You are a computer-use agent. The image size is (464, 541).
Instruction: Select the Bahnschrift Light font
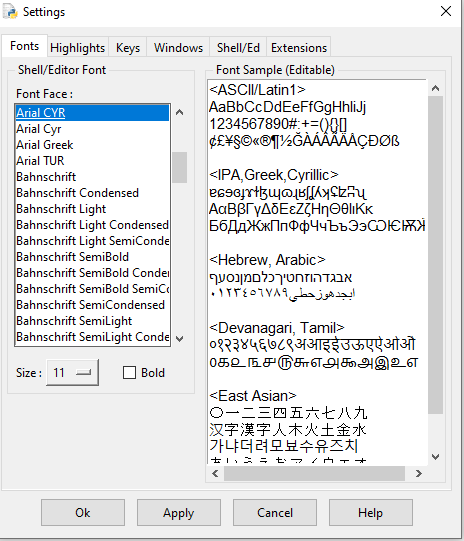92,209
